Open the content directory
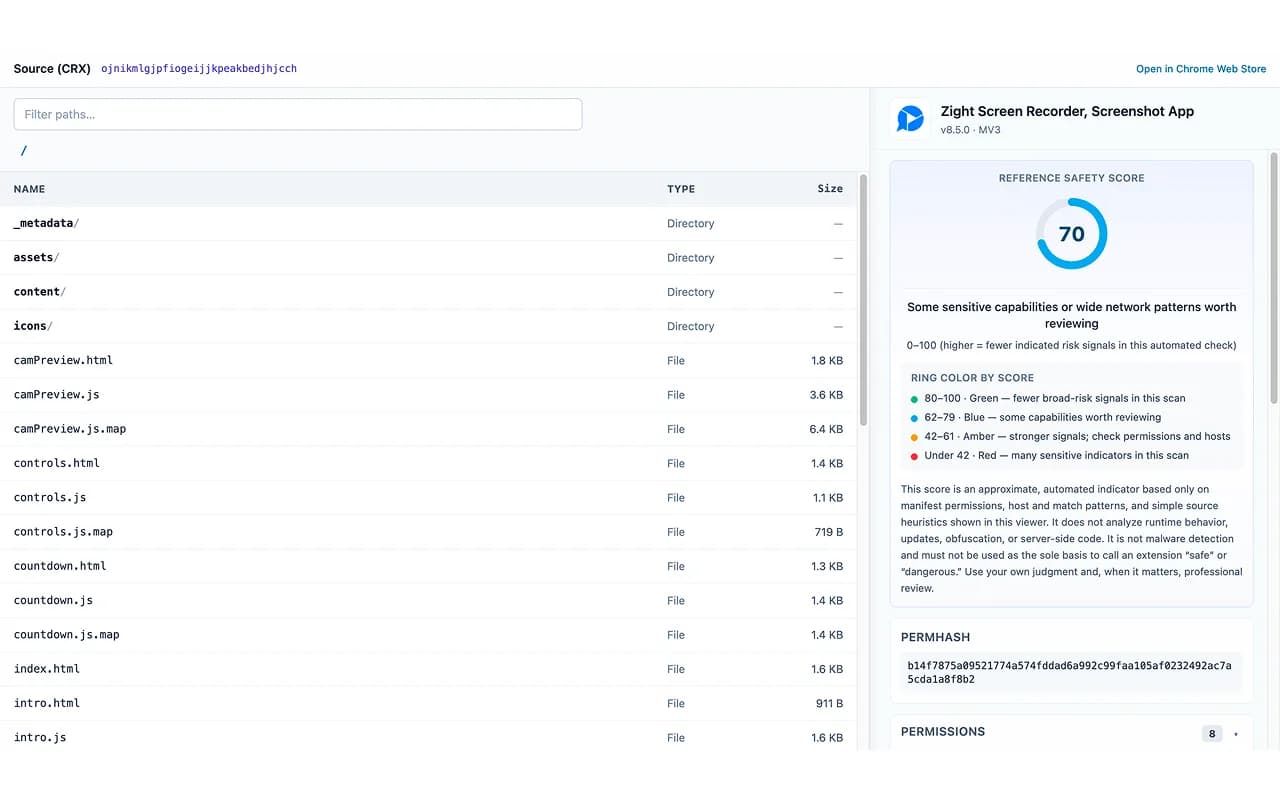This screenshot has width=1280, height=800. [x=40, y=292]
